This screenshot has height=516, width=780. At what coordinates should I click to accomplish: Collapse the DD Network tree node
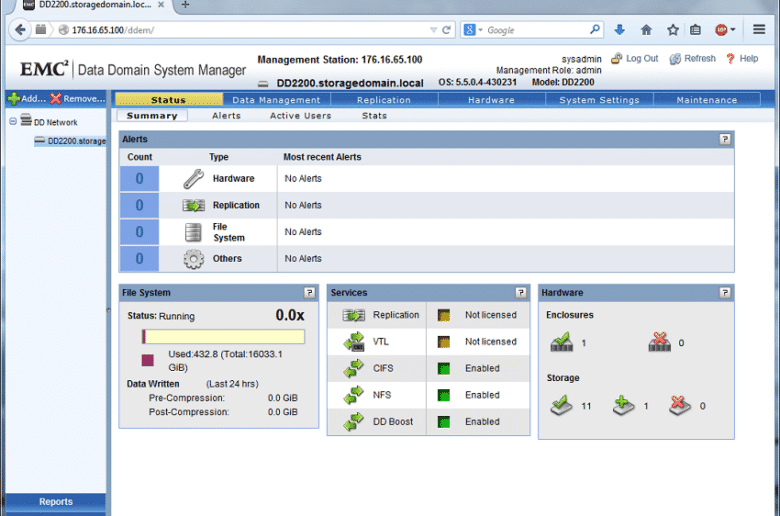[x=13, y=121]
